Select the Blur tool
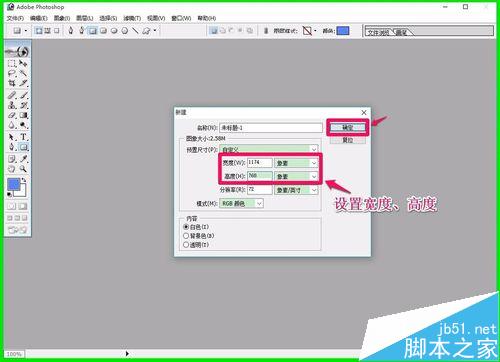500x362 pixels. point(12,125)
